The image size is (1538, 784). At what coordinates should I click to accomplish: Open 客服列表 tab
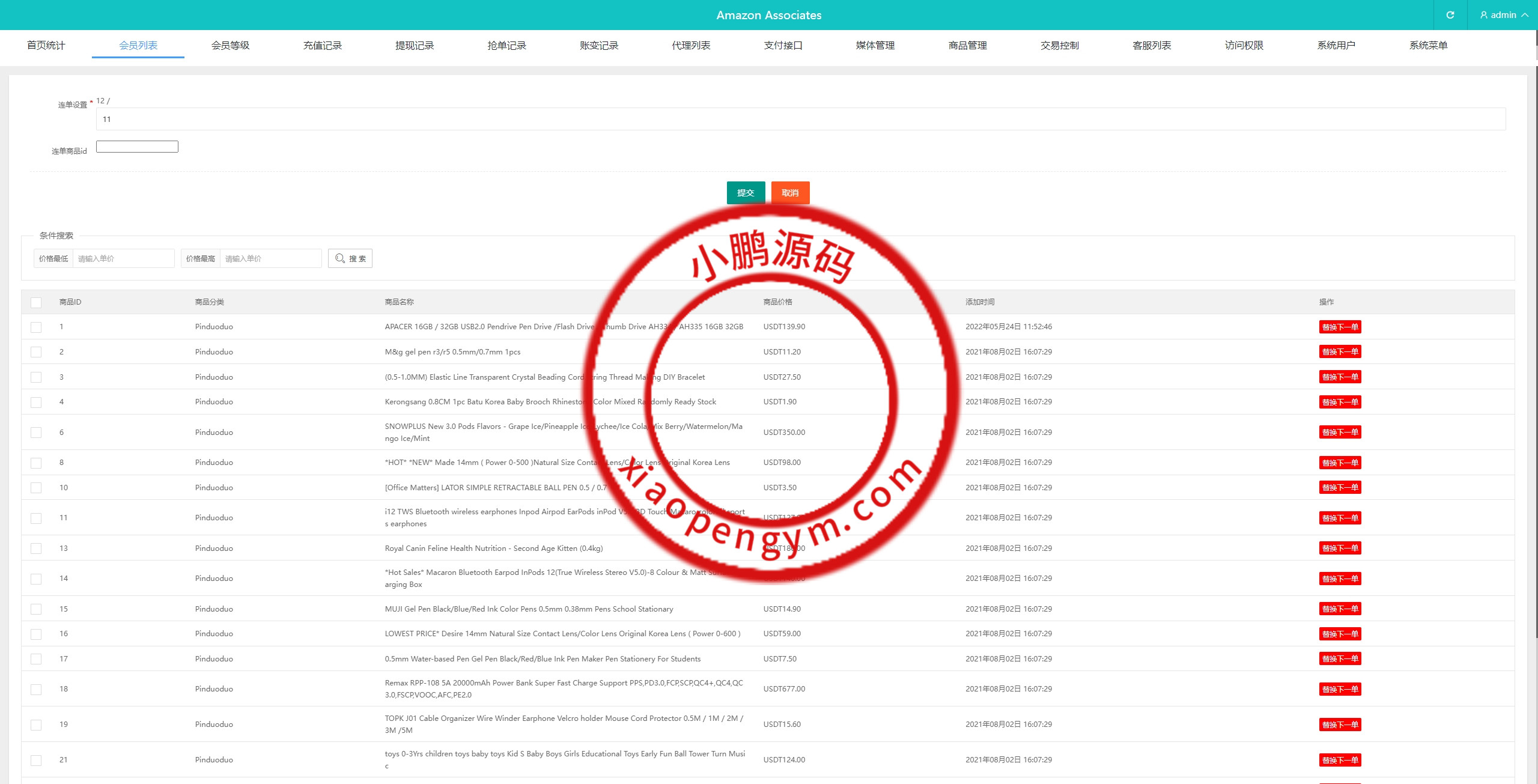click(1152, 45)
